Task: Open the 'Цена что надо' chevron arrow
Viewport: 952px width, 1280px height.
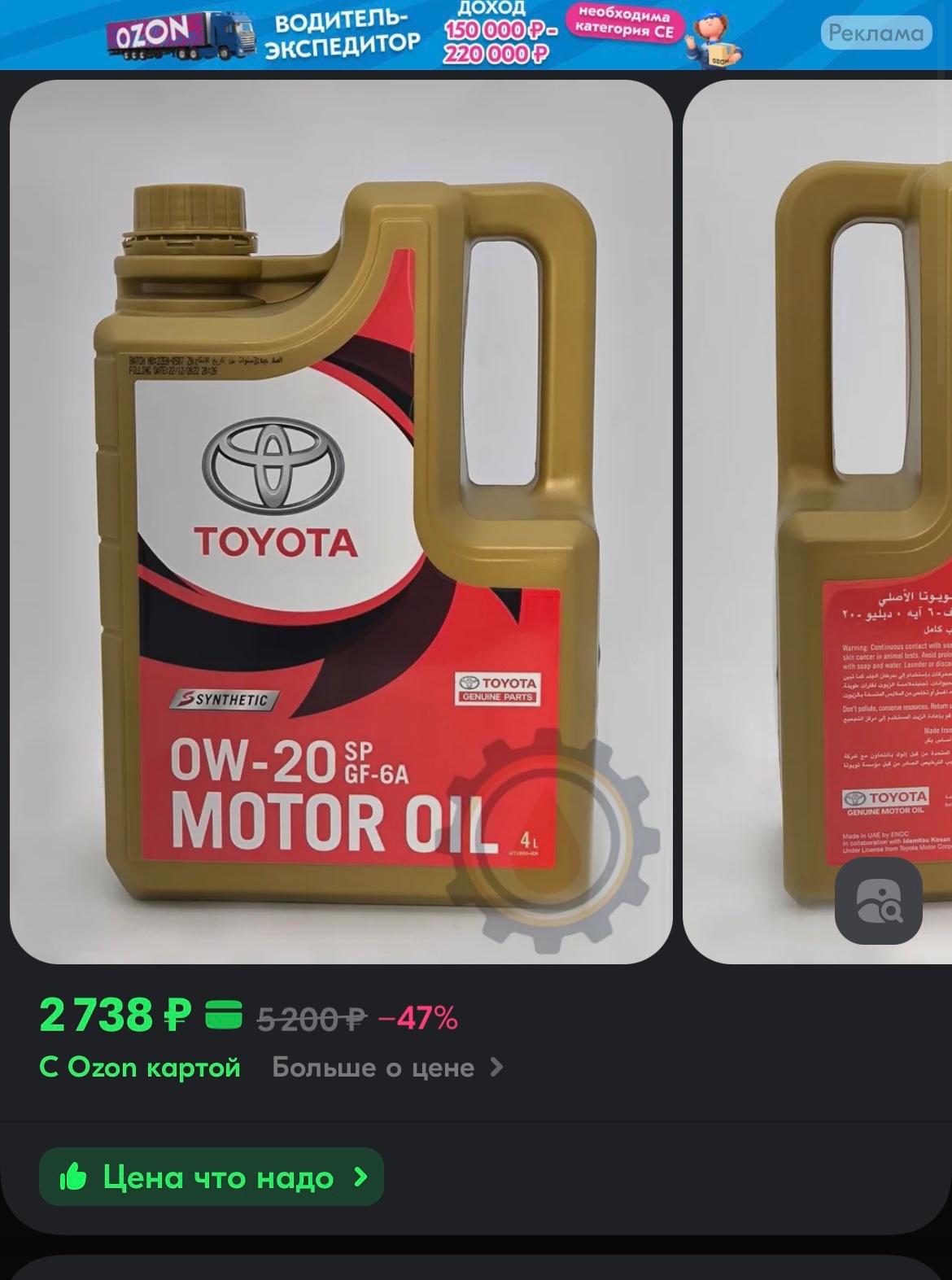Action: pyautogui.click(x=360, y=1177)
